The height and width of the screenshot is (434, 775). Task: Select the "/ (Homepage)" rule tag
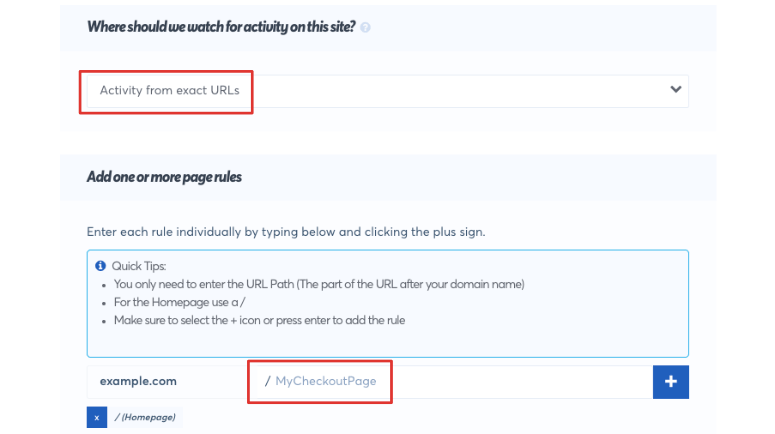[x=145, y=417]
